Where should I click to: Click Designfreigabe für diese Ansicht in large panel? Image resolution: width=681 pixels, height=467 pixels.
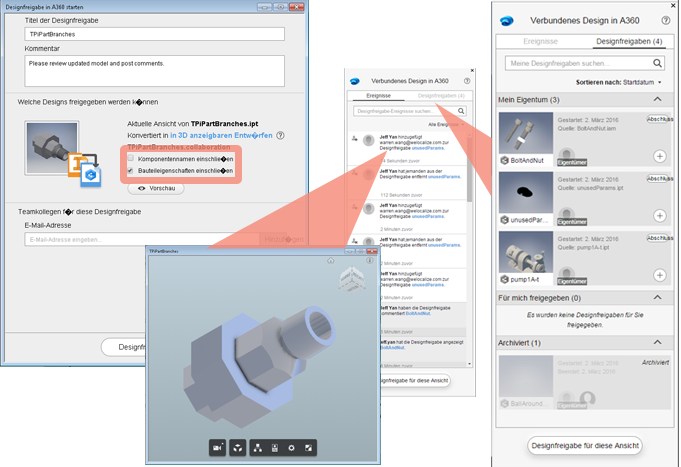585,446
